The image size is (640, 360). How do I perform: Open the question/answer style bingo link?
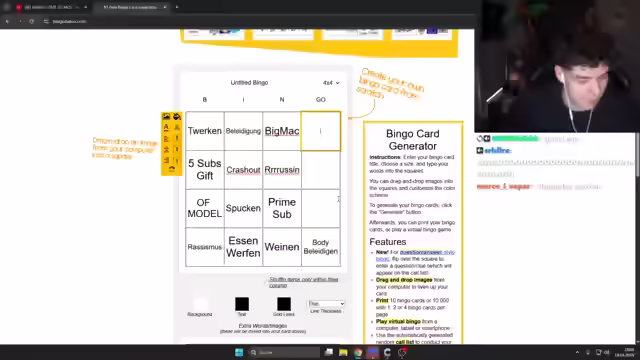point(416,256)
